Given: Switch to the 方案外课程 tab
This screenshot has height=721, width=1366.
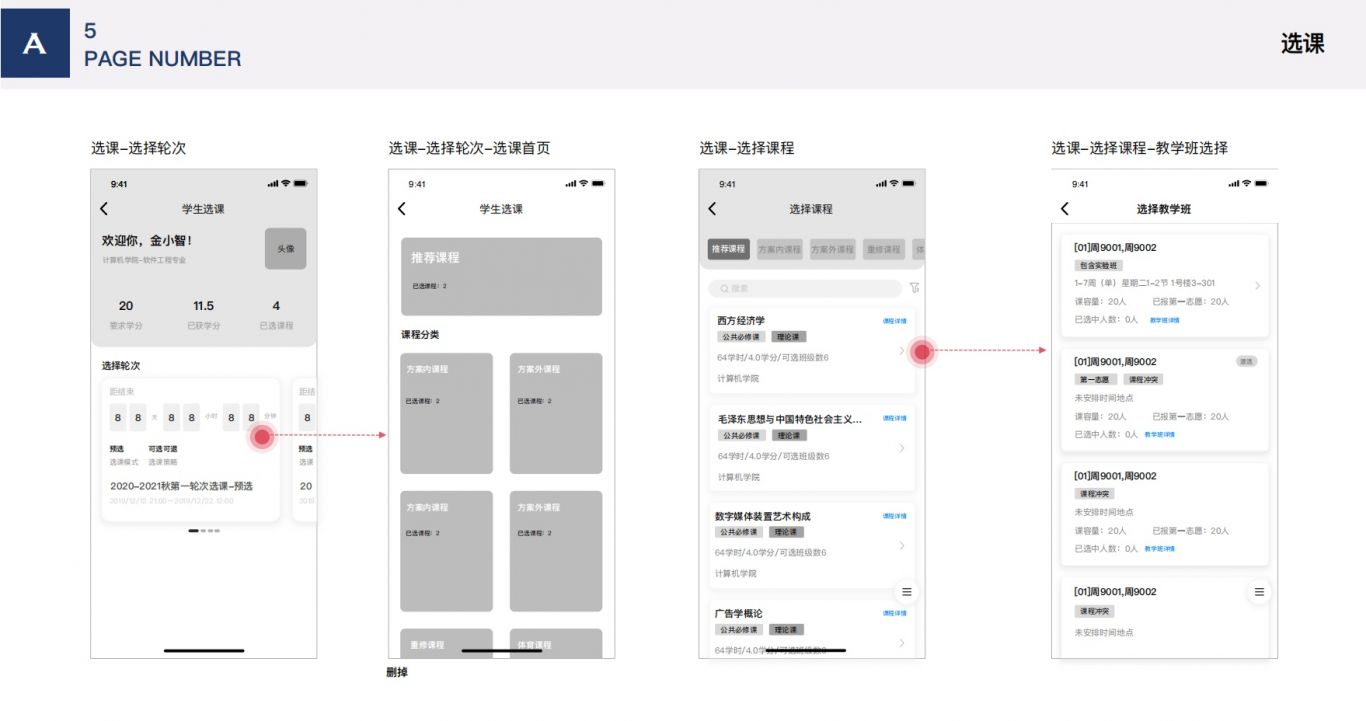Looking at the screenshot, I should (832, 249).
